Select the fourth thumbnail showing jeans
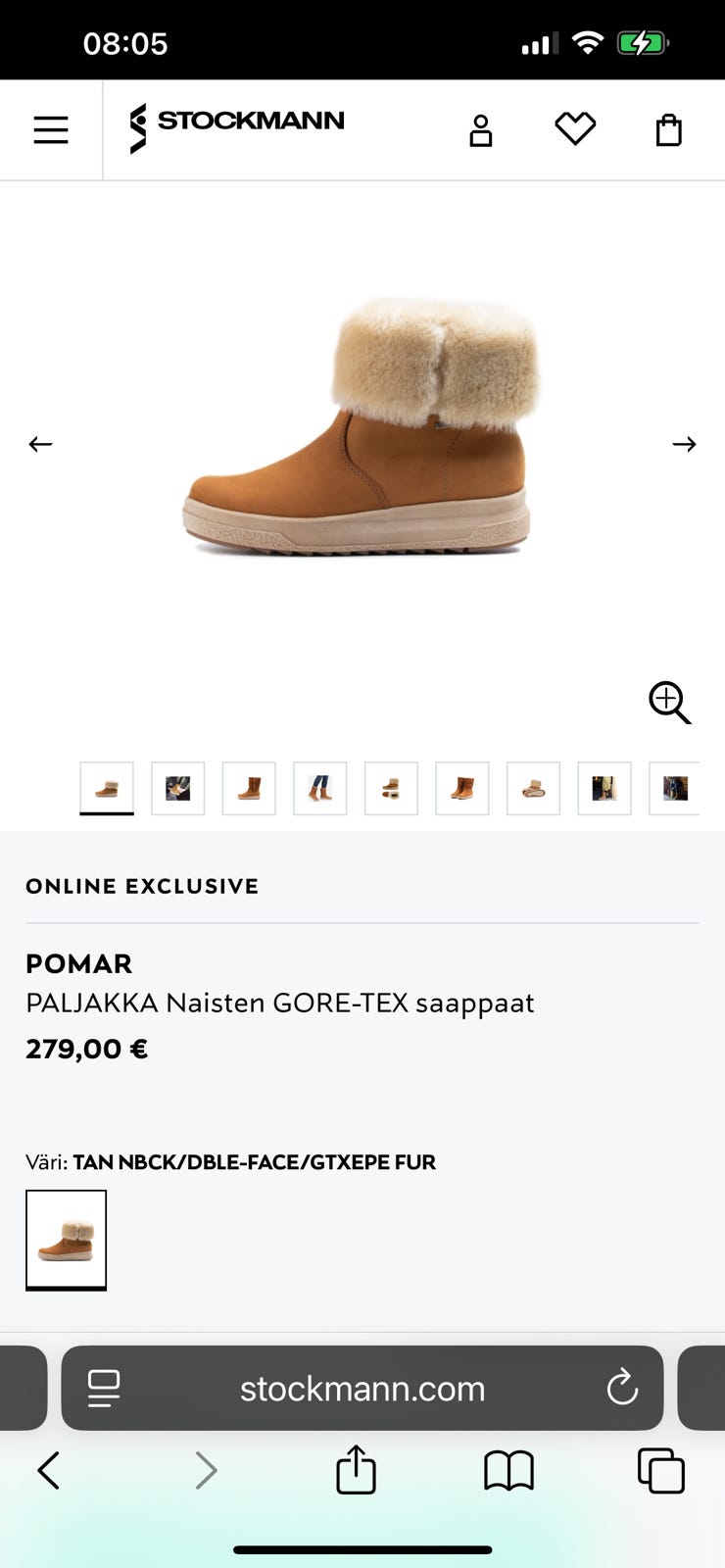 click(319, 788)
